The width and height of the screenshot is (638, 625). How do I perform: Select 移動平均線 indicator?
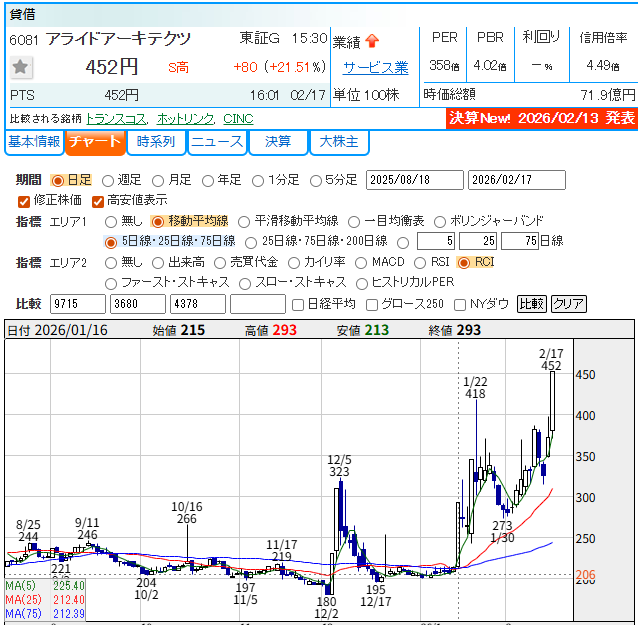(157, 222)
